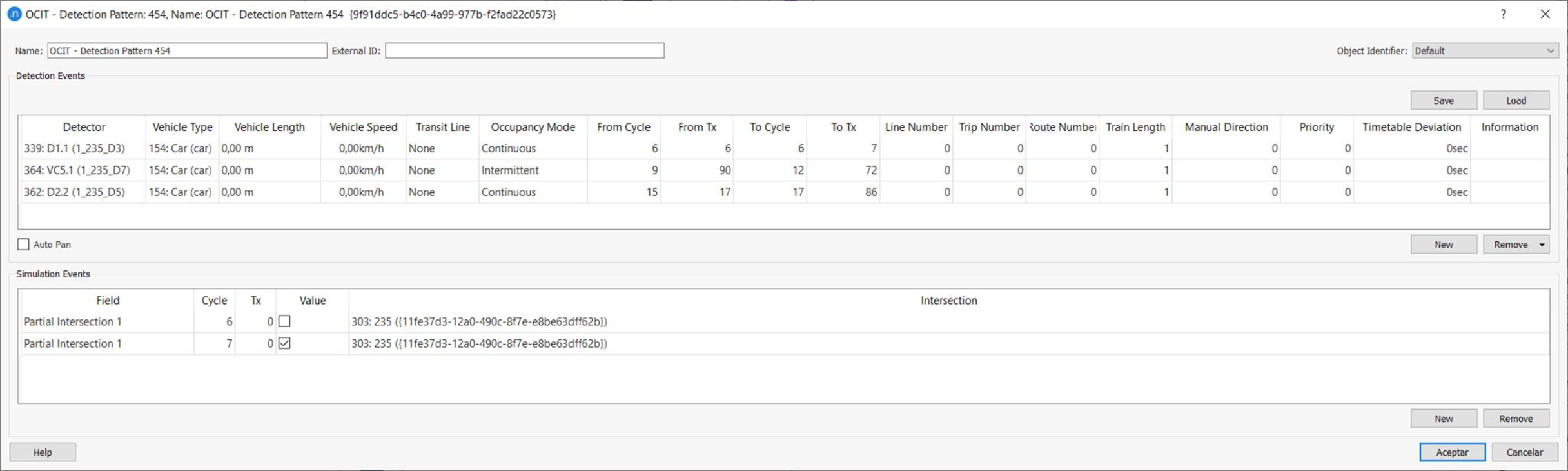Click Intersection column header
This screenshot has width=1568, height=471.
coord(948,301)
